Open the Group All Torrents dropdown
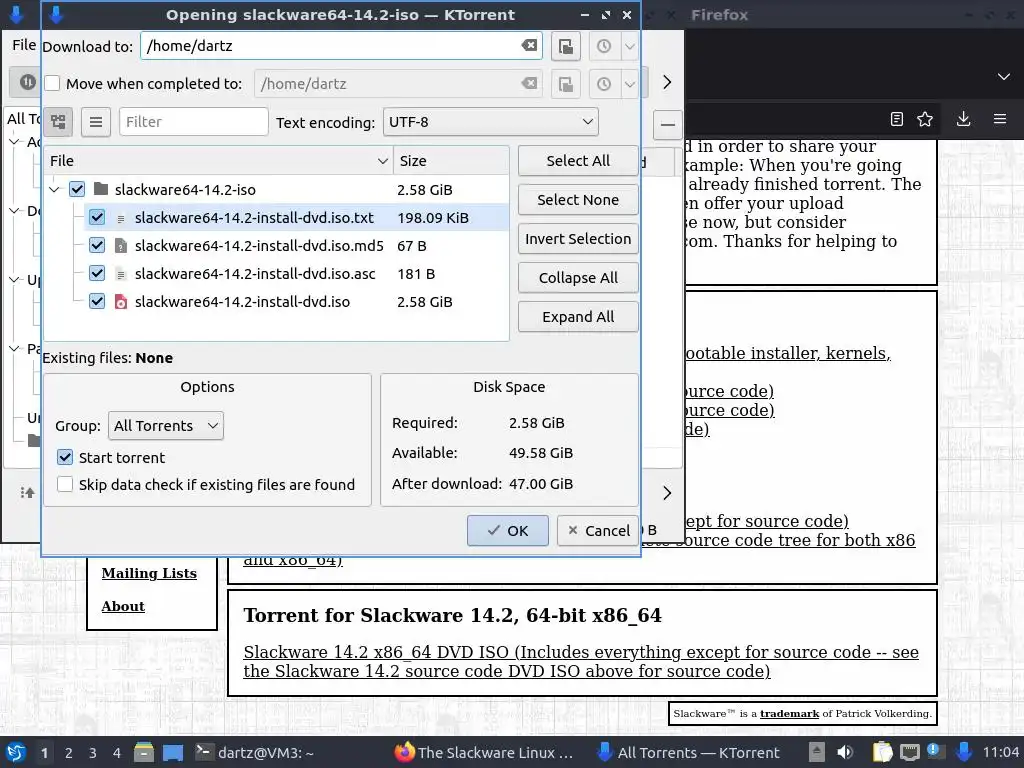The width and height of the screenshot is (1024, 768). click(x=165, y=426)
